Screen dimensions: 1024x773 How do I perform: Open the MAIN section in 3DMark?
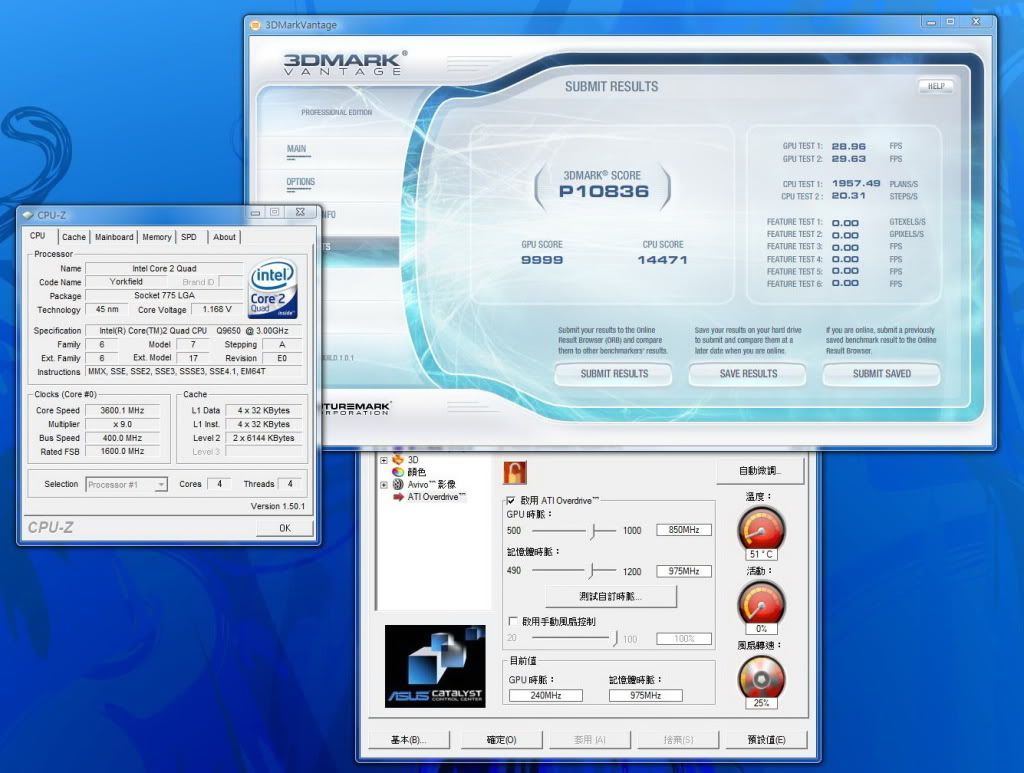coord(297,150)
